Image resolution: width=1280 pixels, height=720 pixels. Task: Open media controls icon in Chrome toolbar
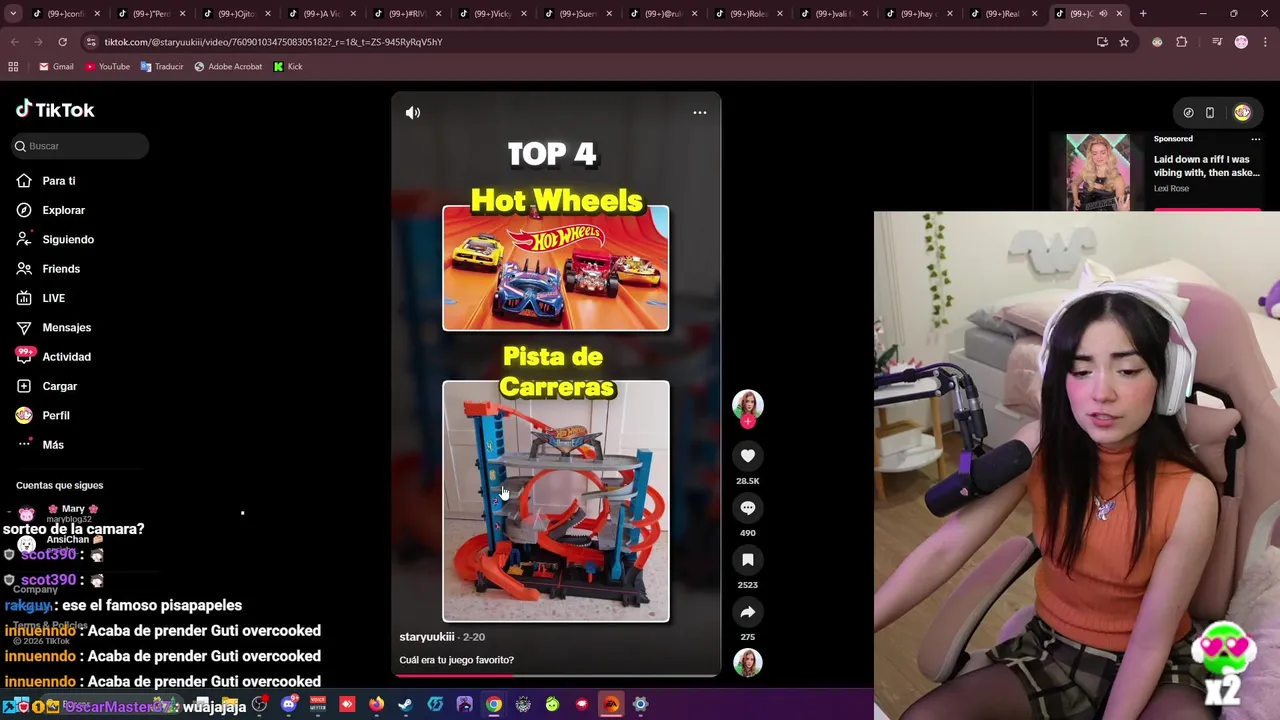coord(1217,42)
